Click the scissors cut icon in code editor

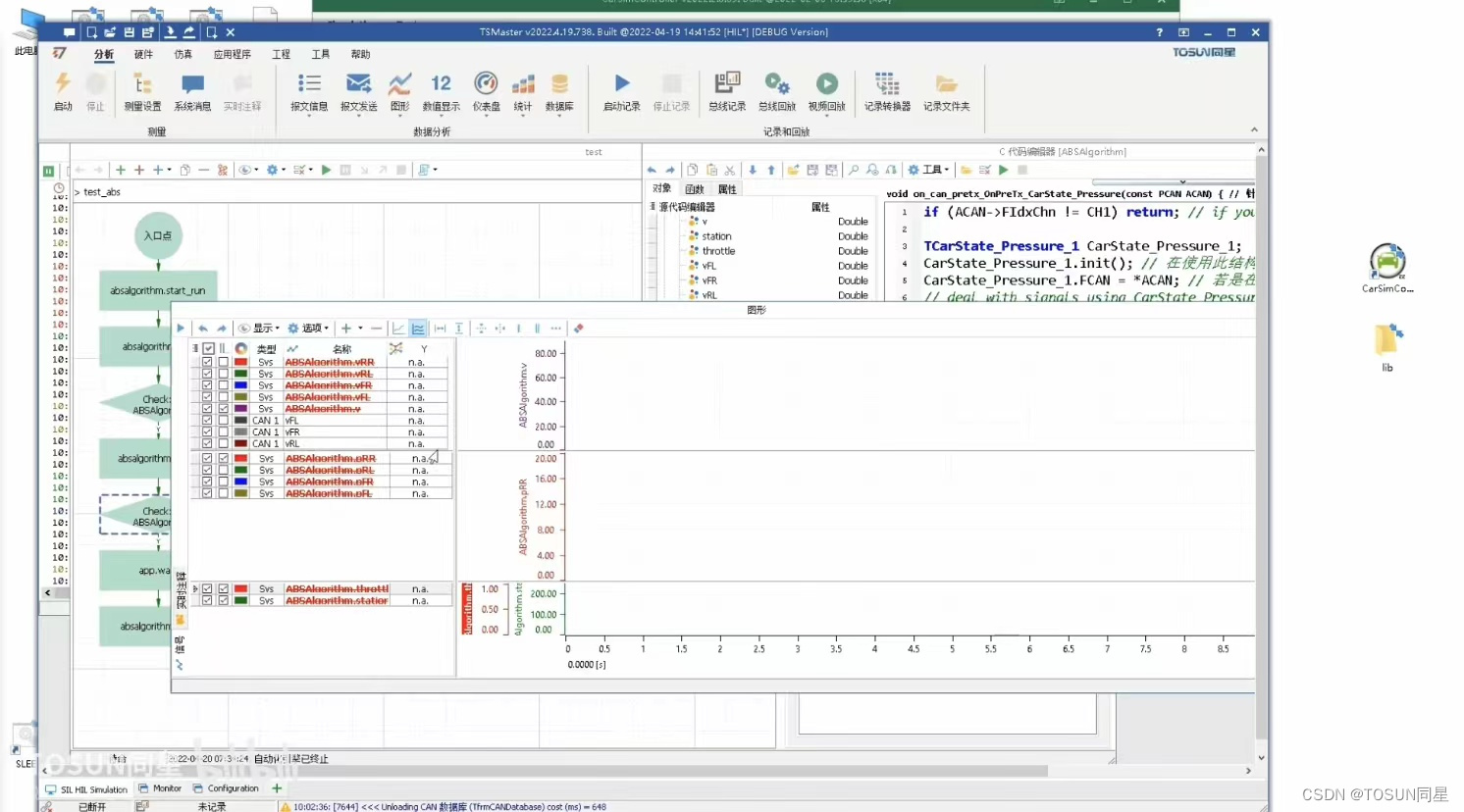[730, 170]
